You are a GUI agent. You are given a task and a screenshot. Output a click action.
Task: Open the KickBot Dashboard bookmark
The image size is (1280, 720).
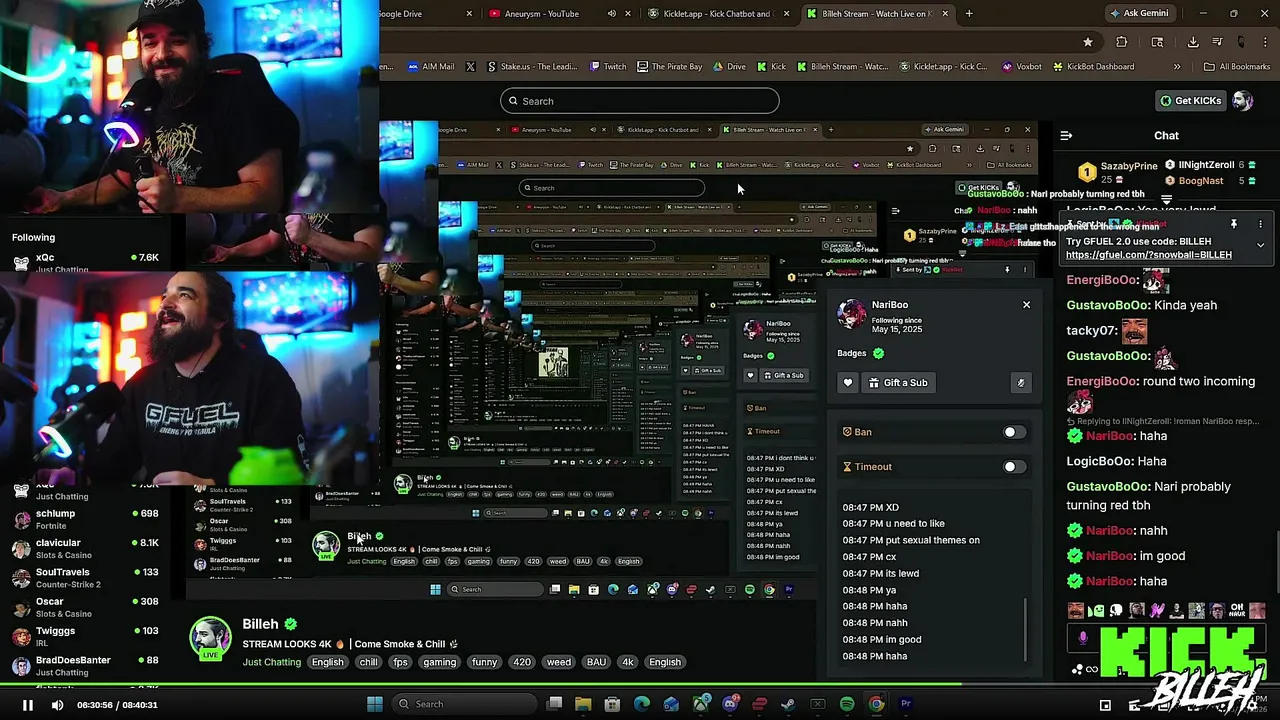click(x=1093, y=67)
